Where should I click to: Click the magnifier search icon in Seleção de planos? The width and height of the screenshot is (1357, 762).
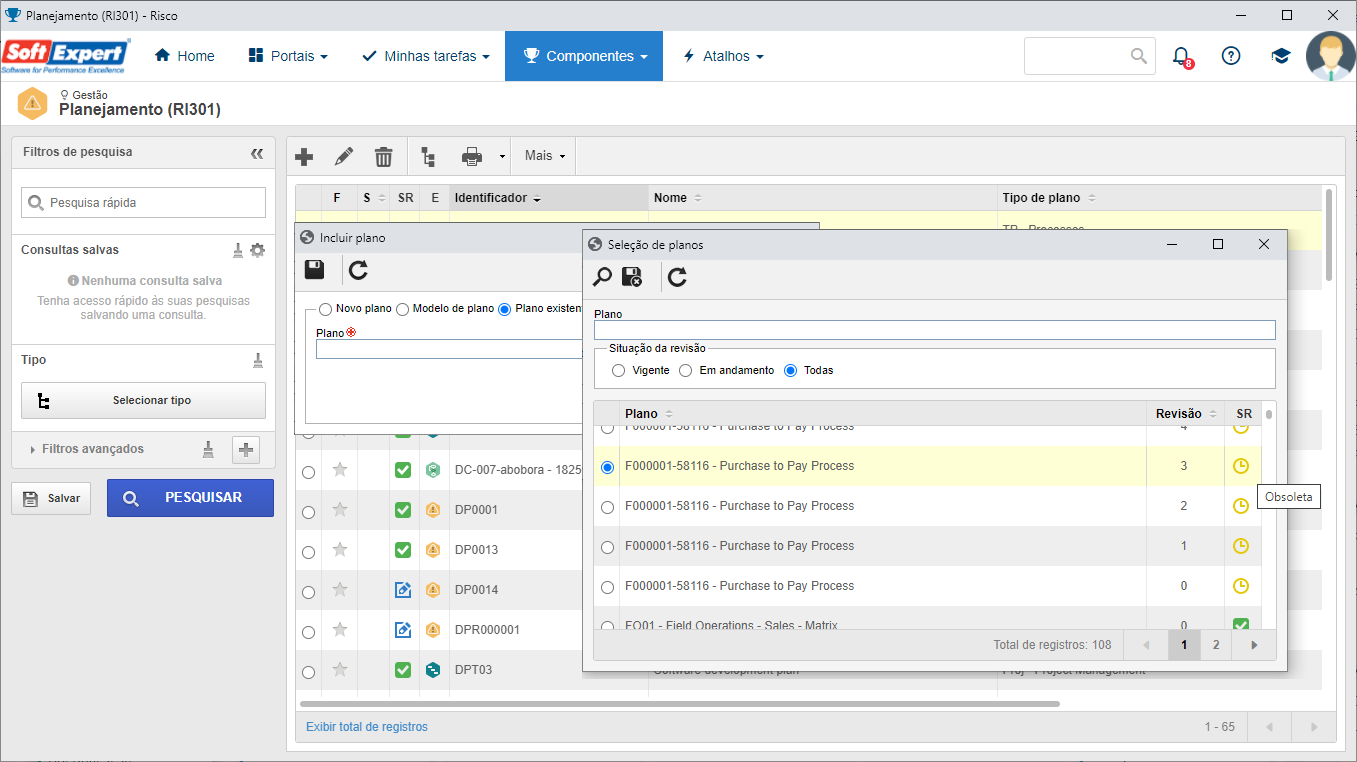click(603, 277)
